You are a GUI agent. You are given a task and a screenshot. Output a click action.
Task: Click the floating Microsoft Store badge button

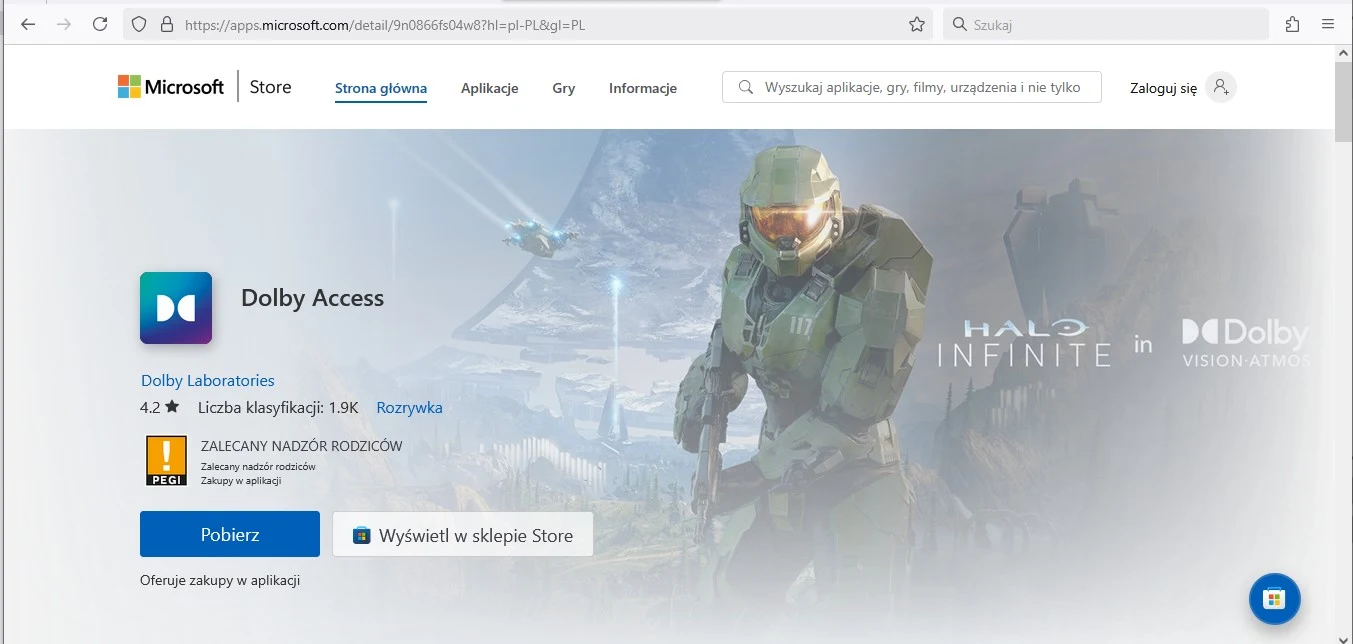point(1274,599)
